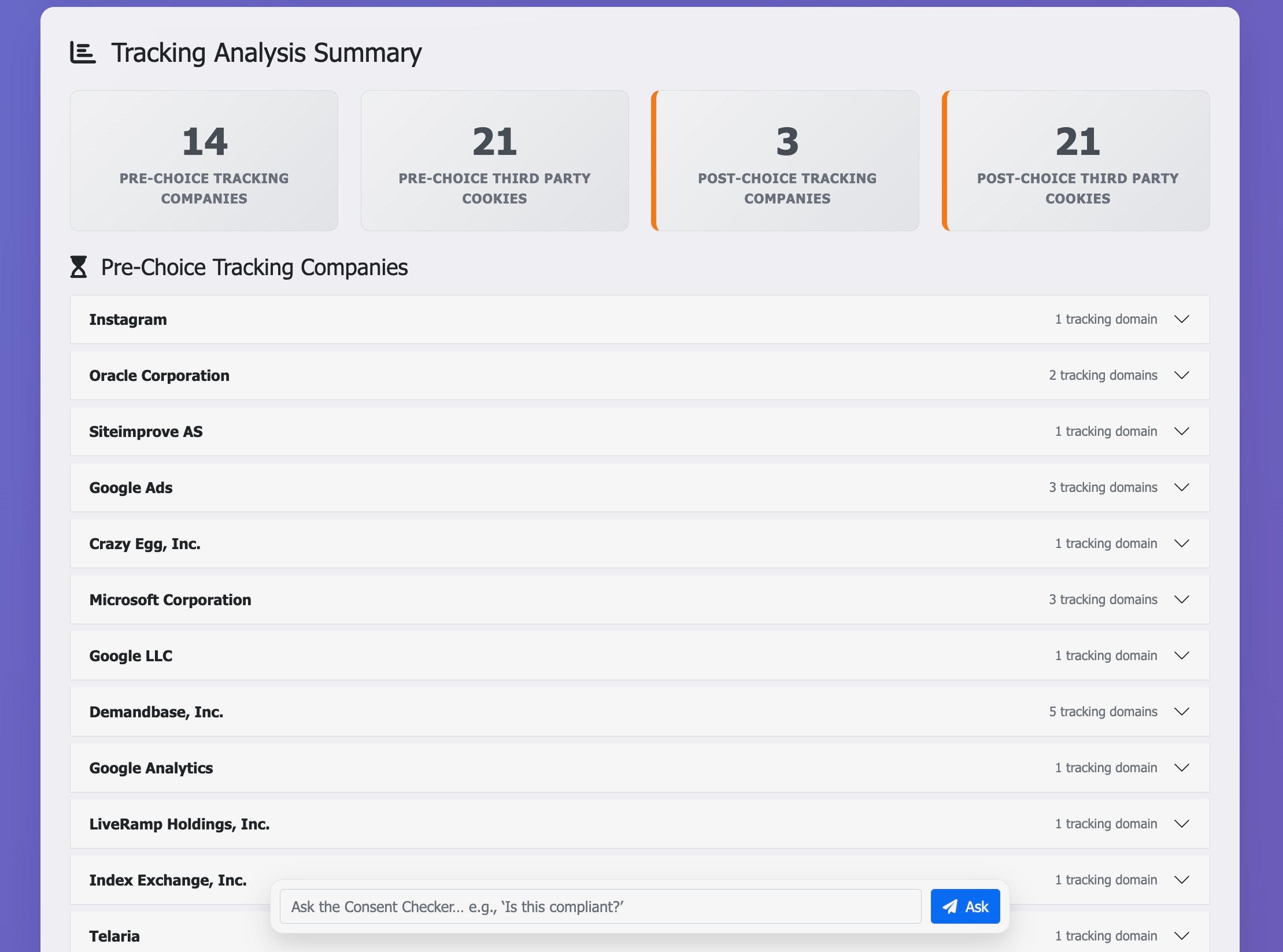Image resolution: width=1283 pixels, height=952 pixels.
Task: Click the 14 Pre-Choice Tracking Companies card
Action: pos(204,161)
